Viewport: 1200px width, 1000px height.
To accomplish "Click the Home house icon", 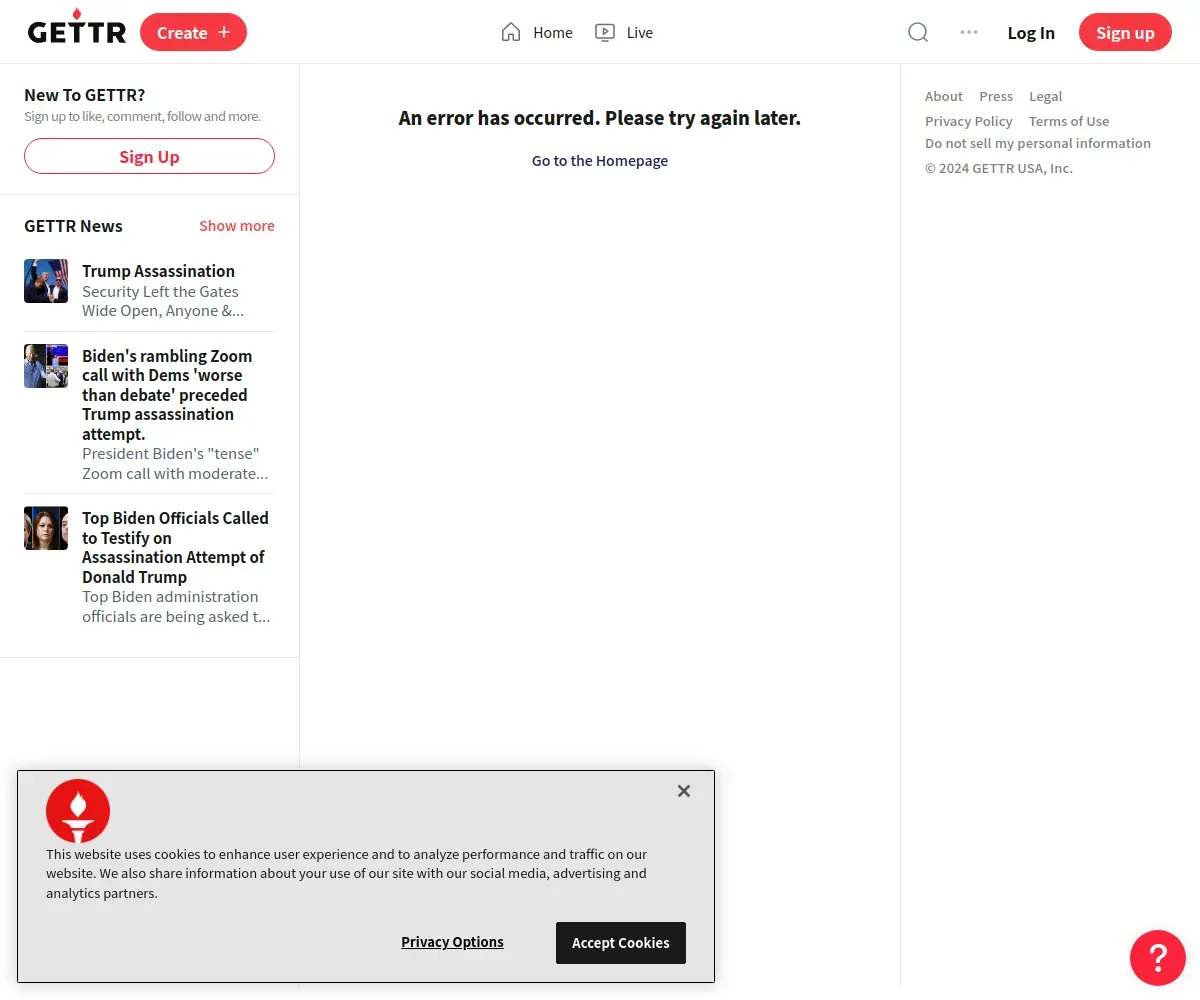I will [x=511, y=32].
